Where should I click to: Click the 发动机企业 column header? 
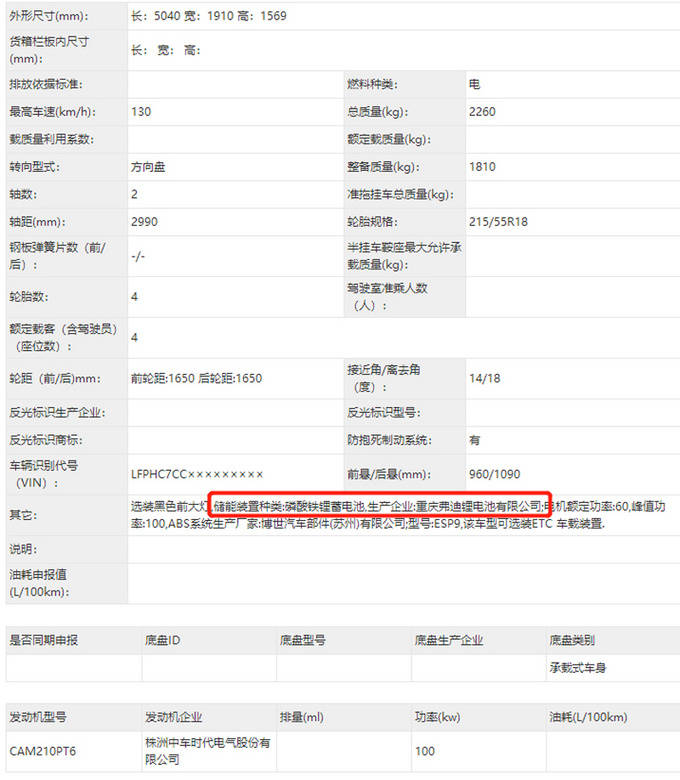[174, 717]
